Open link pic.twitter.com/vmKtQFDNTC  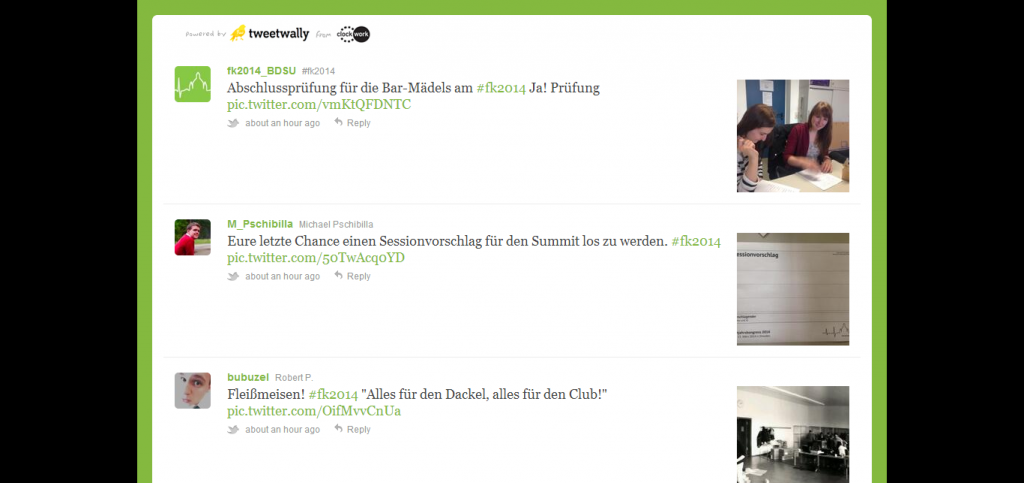coord(319,104)
